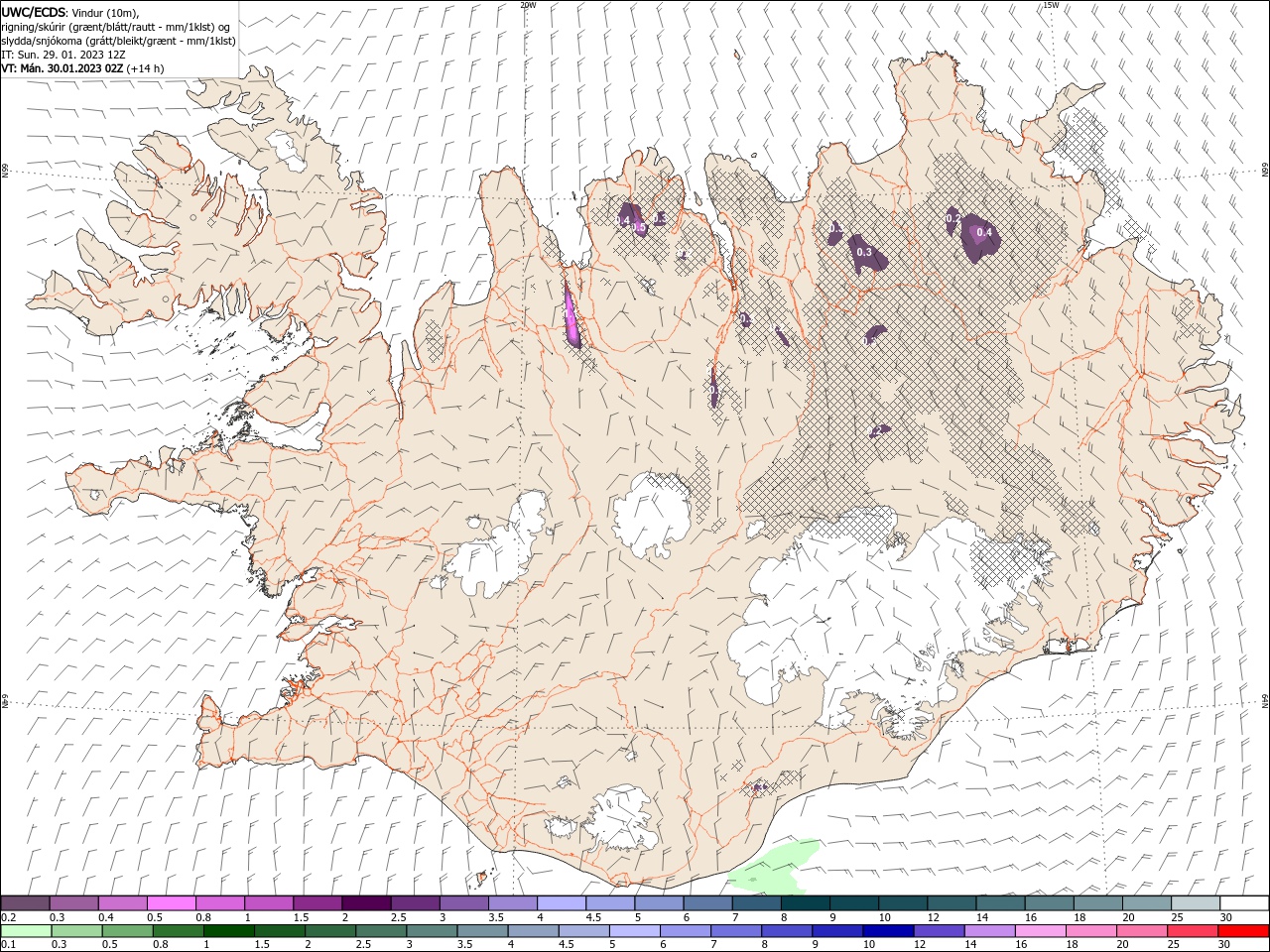Click the "0.5" snowfall value on the map

pyautogui.click(x=640, y=227)
